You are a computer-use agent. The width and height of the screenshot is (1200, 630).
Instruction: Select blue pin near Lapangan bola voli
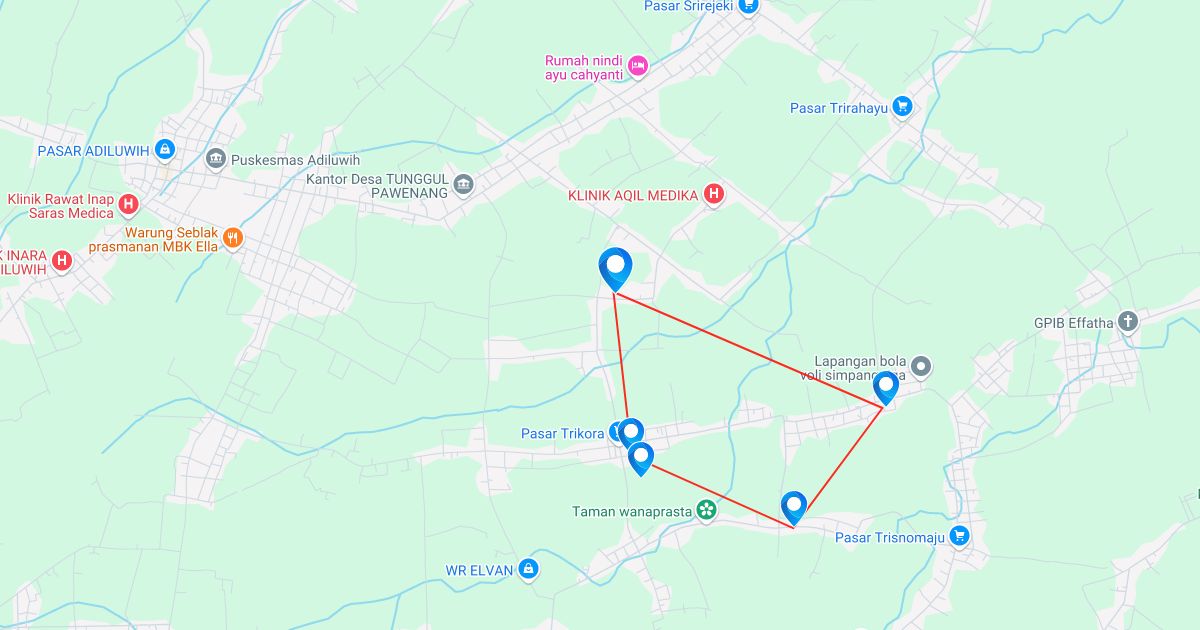(x=885, y=387)
